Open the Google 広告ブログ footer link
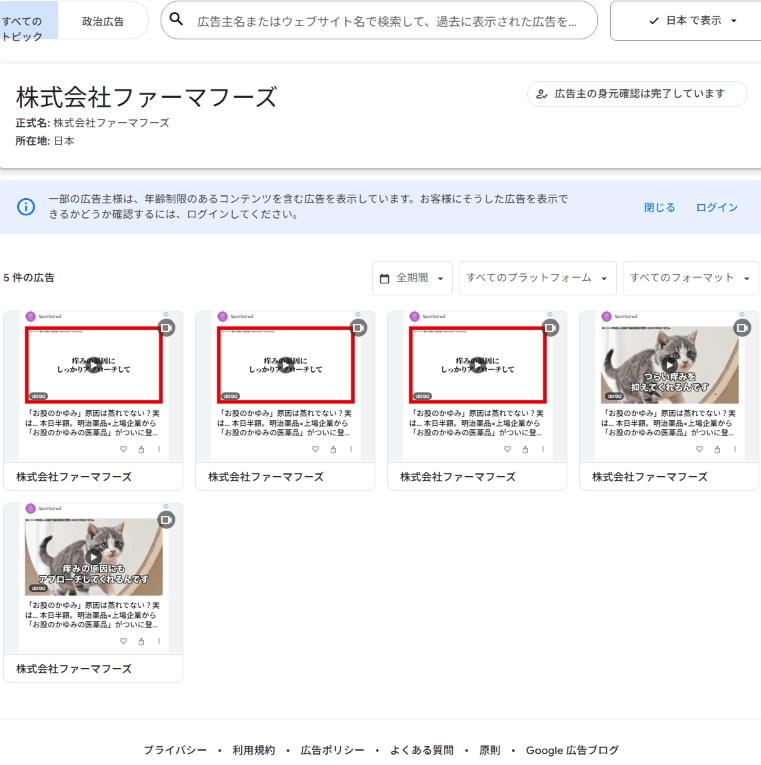The height and width of the screenshot is (765, 761). (572, 750)
